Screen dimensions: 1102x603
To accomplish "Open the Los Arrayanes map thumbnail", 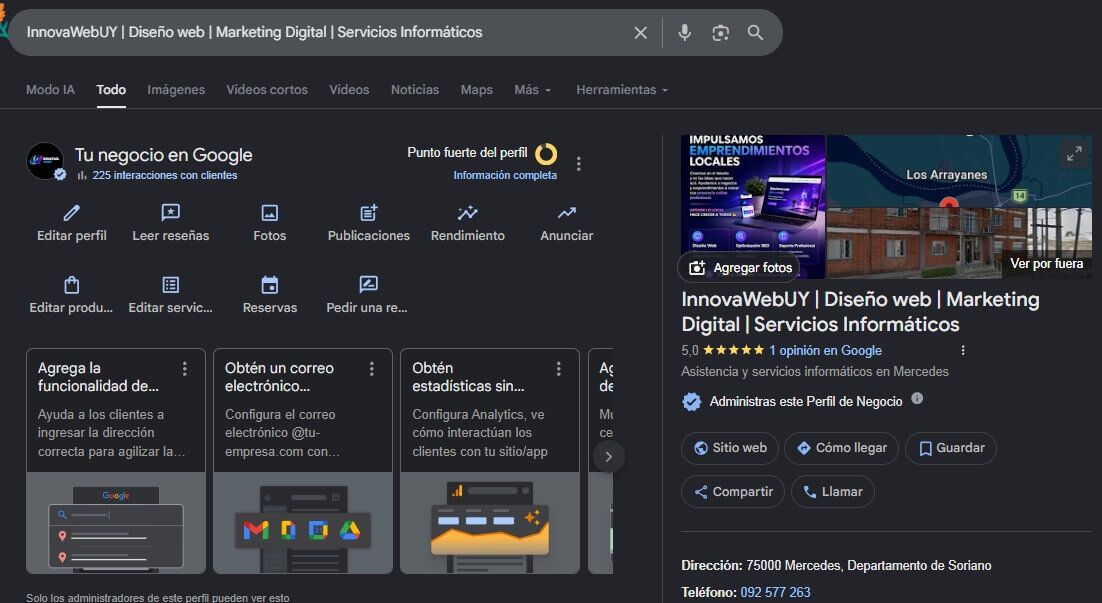I will pos(959,171).
